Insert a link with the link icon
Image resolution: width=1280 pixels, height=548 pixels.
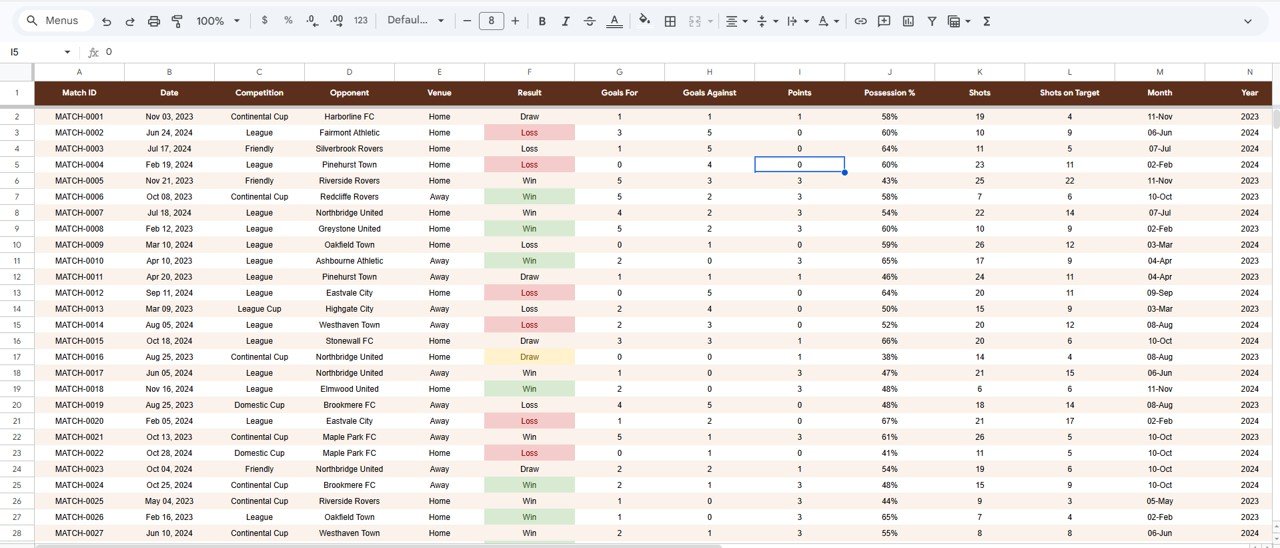tap(860, 21)
